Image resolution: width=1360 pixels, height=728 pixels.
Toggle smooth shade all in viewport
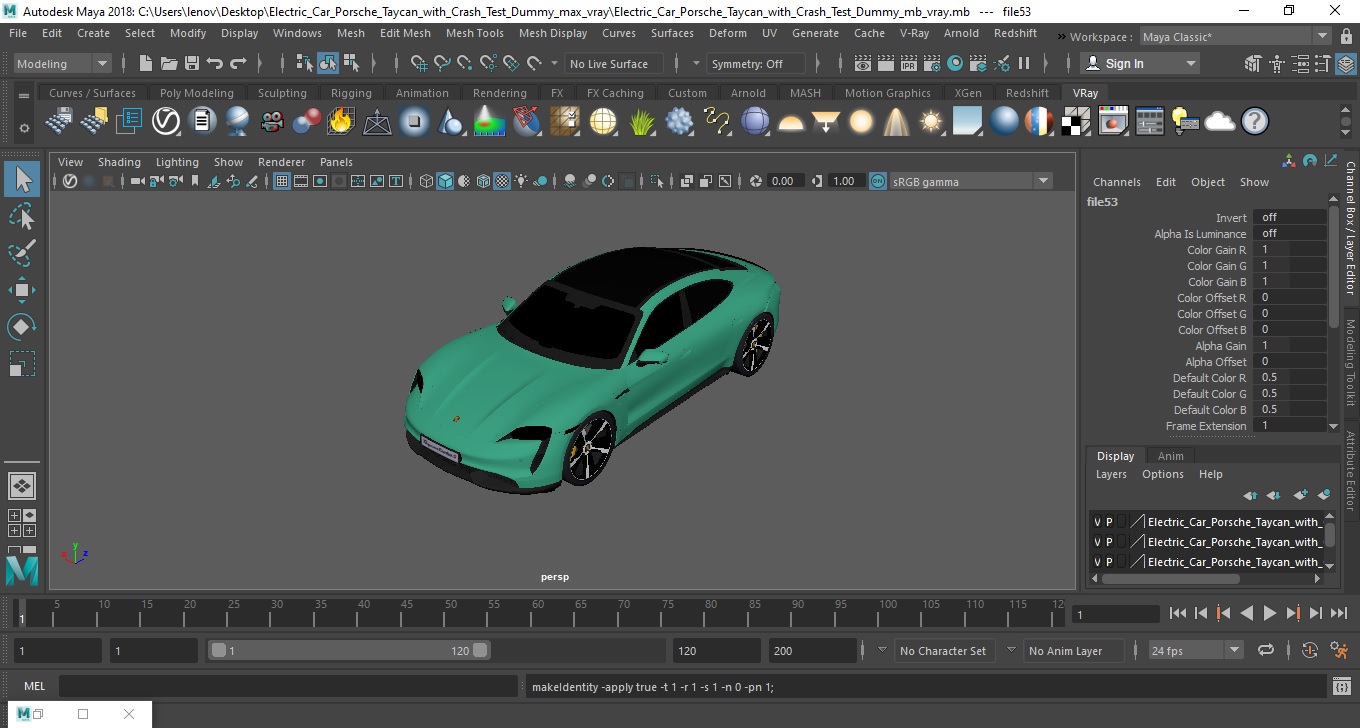pyautogui.click(x=446, y=181)
